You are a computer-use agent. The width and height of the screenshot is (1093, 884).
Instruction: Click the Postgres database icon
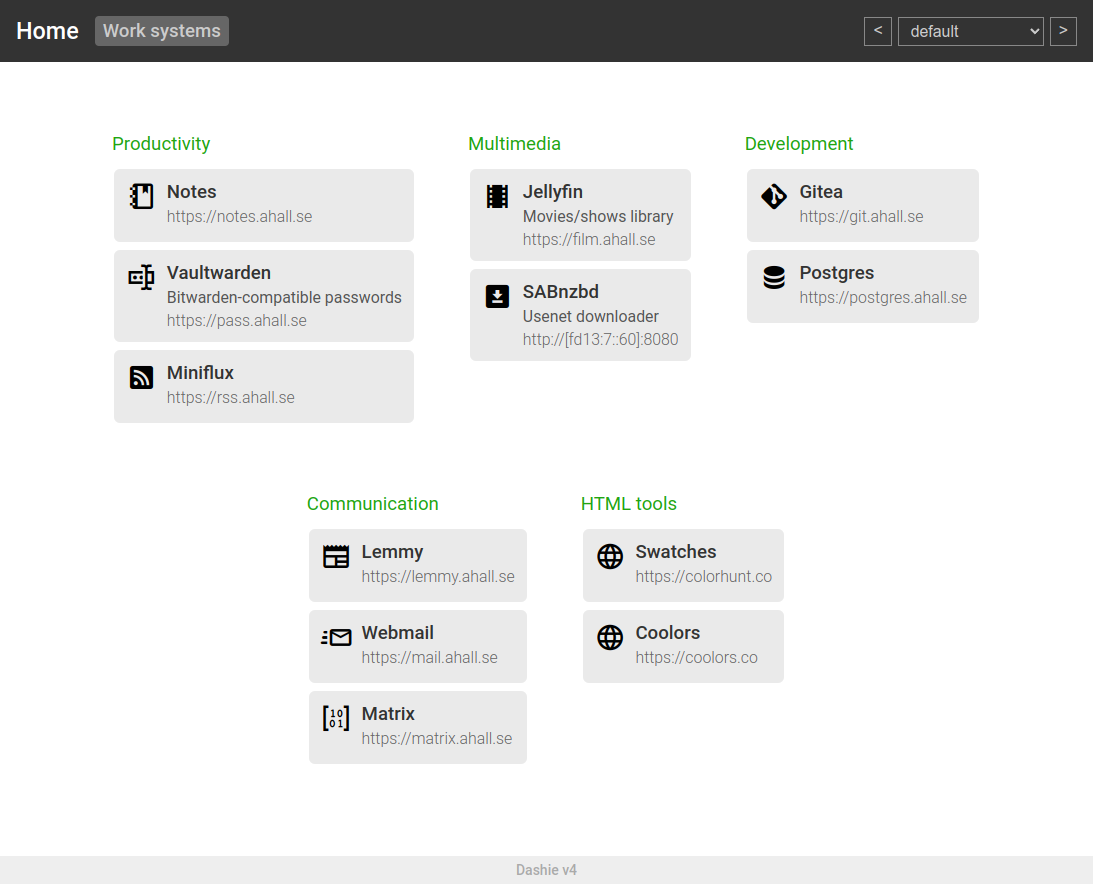(x=774, y=277)
